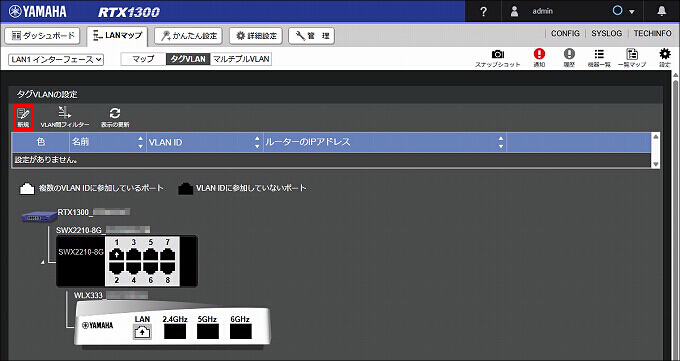
Task: Open the VLAN間フィルター icon
Action: [65, 117]
